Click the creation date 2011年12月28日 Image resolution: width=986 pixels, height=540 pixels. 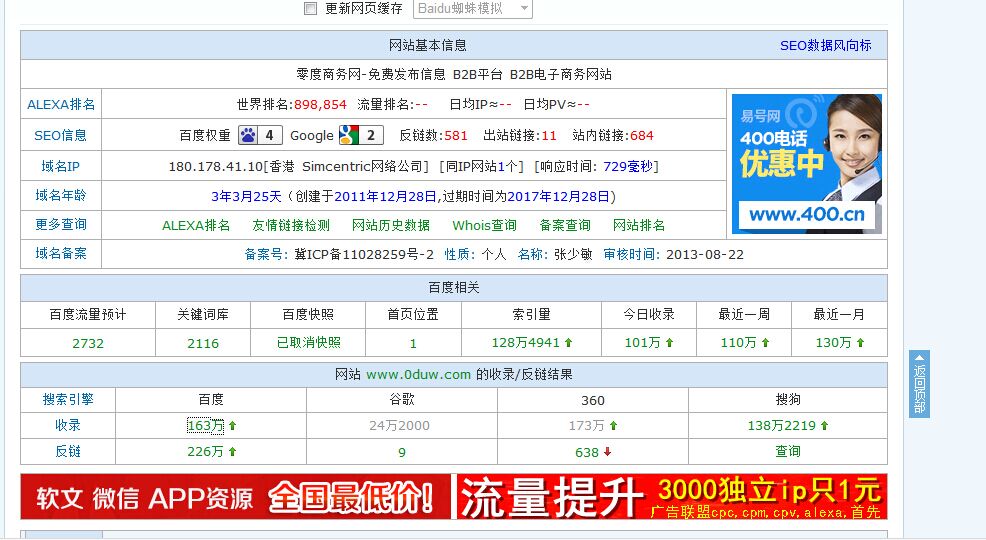(x=385, y=196)
